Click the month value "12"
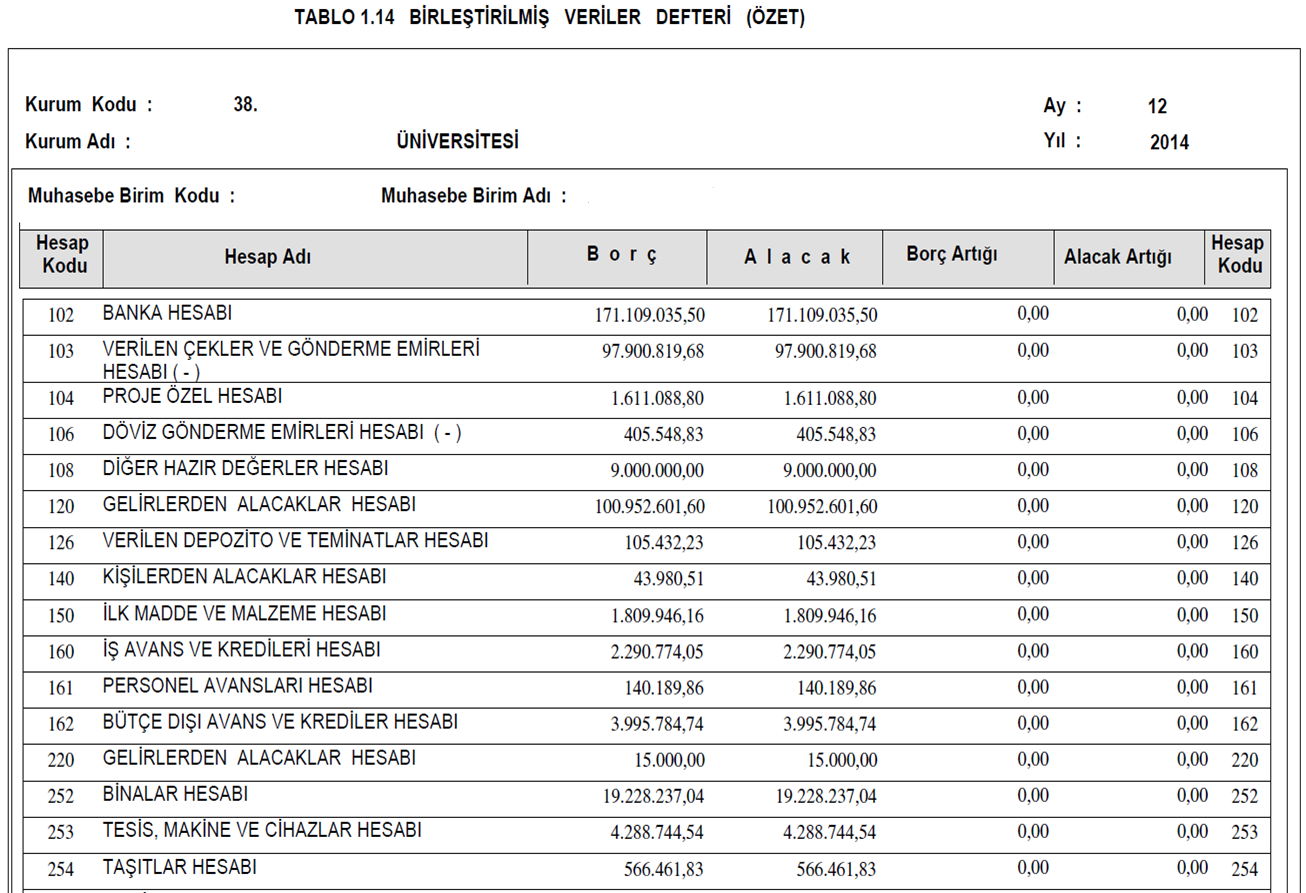The height and width of the screenshot is (893, 1306). click(1158, 107)
